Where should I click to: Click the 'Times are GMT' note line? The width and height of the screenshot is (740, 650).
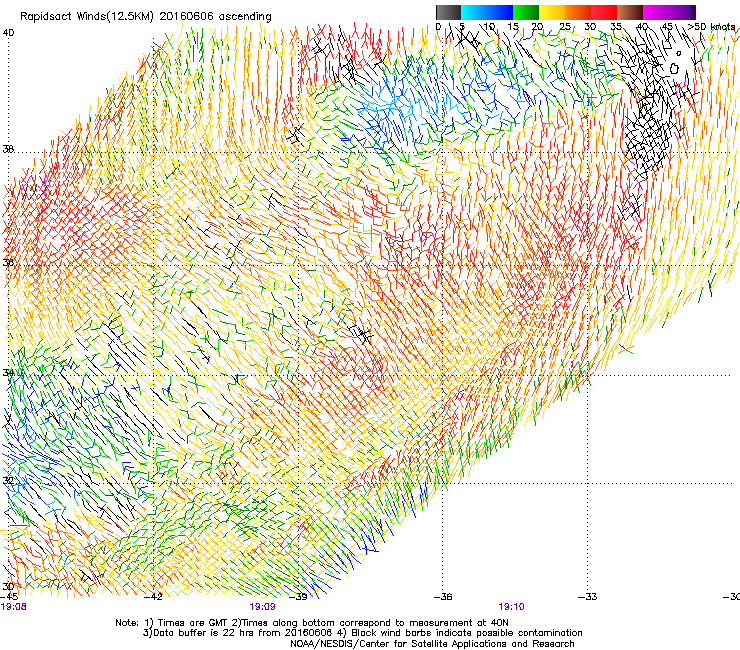tap(312, 623)
